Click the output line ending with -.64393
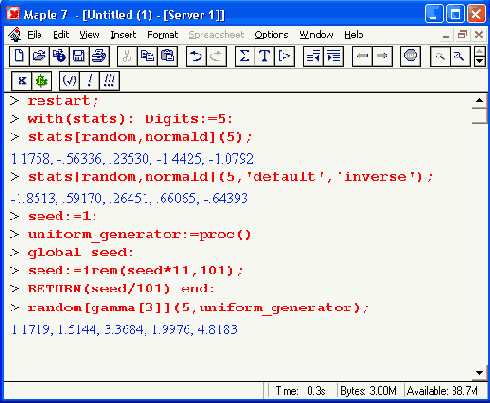Image resolution: width=490 pixels, height=403 pixels. (x=129, y=198)
